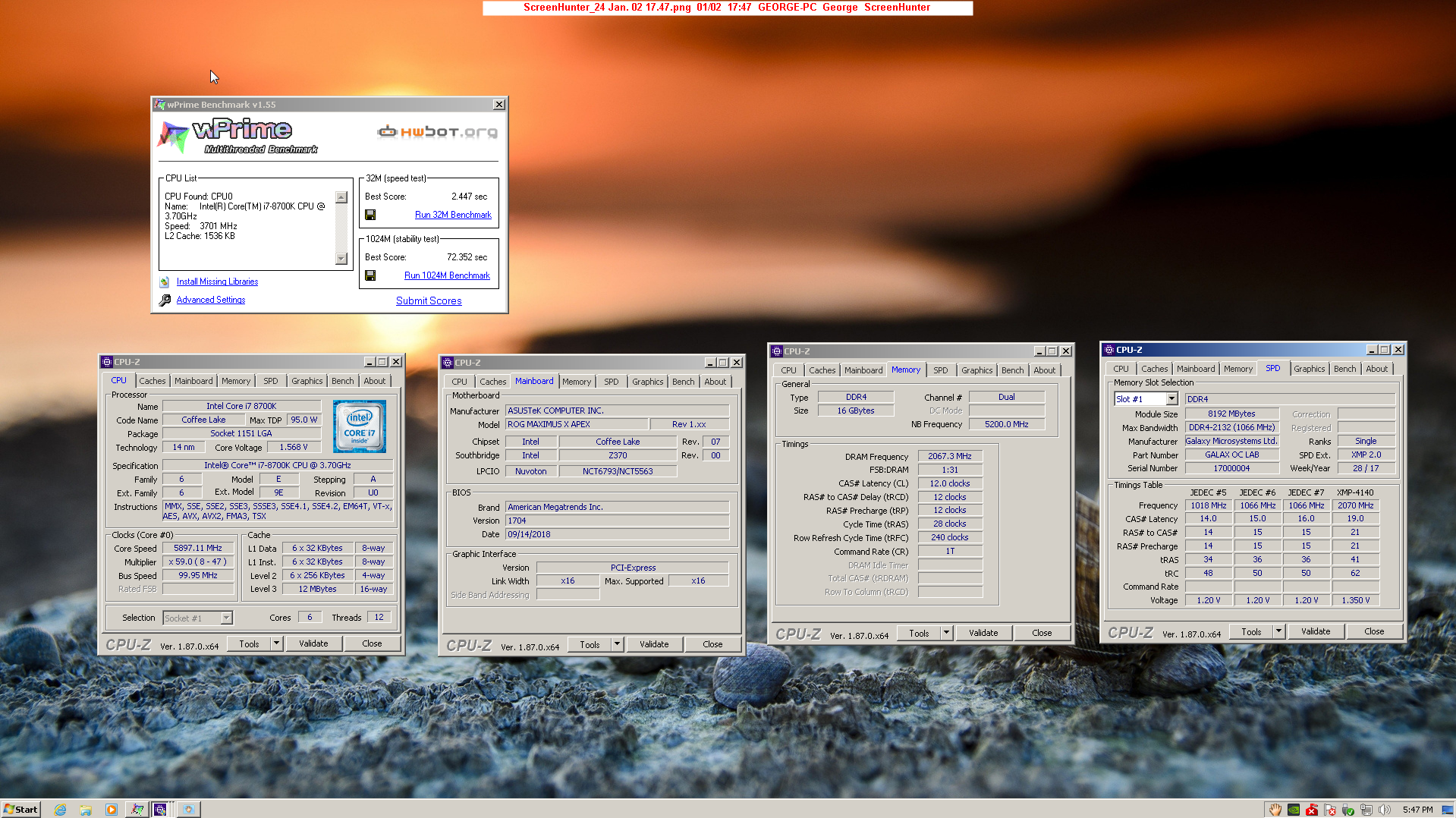This screenshot has height=818, width=1456.
Task: Click the Intel Core i7 logo badge in CPU-Z
Action: pyautogui.click(x=360, y=426)
